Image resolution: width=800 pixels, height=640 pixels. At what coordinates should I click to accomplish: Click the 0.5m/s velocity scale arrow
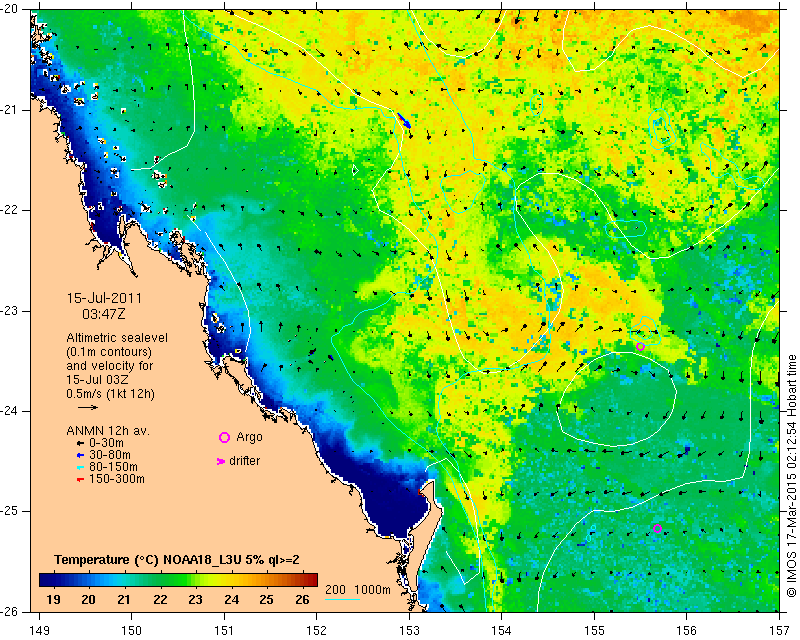[x=88, y=407]
